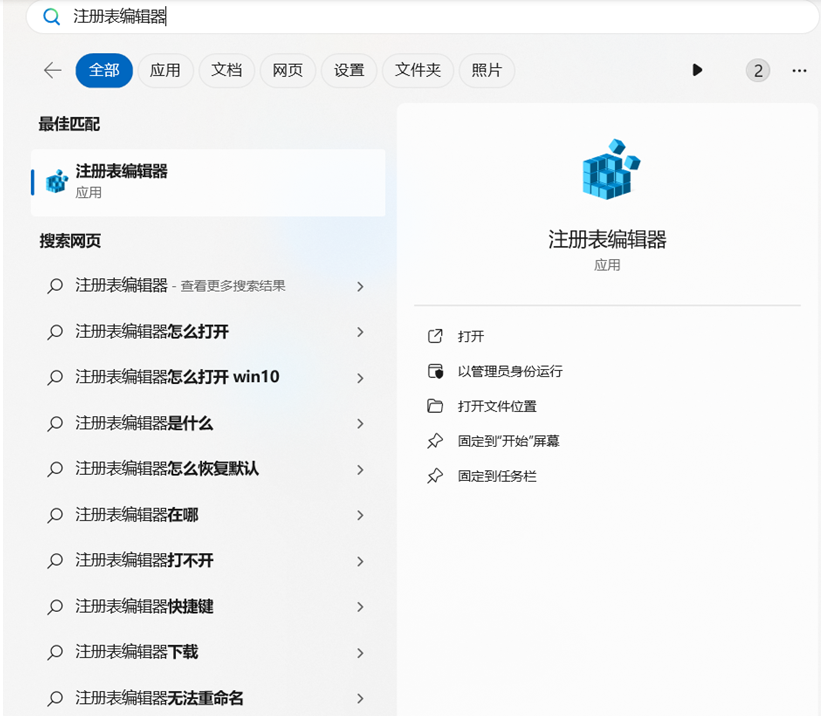The width and height of the screenshot is (821, 716).
Task: Click the badge showing number 2
Action: coord(758,70)
